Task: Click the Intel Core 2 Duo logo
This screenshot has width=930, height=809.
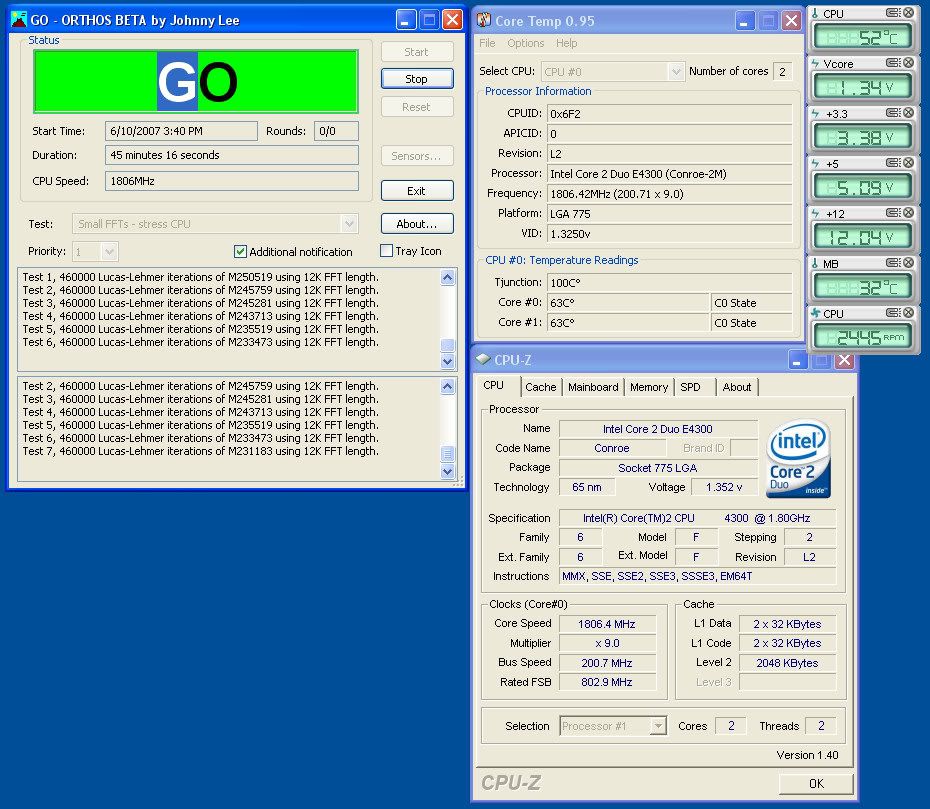Action: click(x=798, y=458)
